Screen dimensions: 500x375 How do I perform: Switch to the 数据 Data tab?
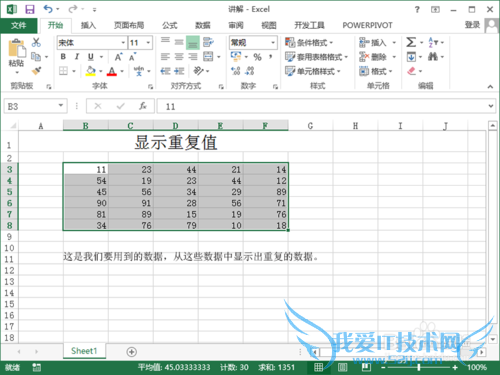point(203,25)
